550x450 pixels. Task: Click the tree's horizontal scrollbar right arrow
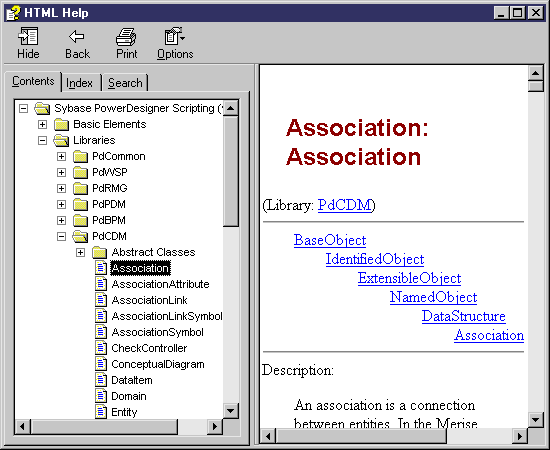click(x=215, y=427)
